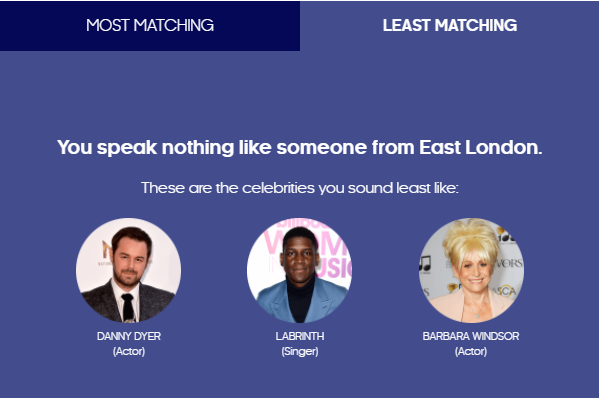Click the black tie in Danny Dyer's photo
The width and height of the screenshot is (599, 398).
click(x=128, y=307)
